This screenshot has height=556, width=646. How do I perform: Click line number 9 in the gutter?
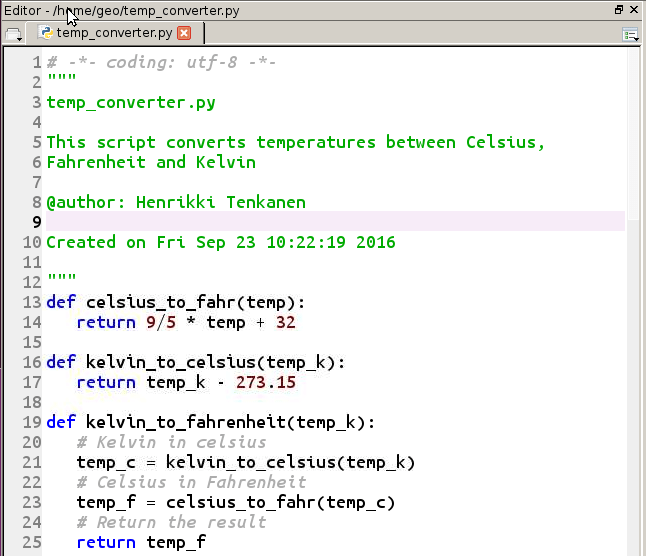click(x=37, y=222)
